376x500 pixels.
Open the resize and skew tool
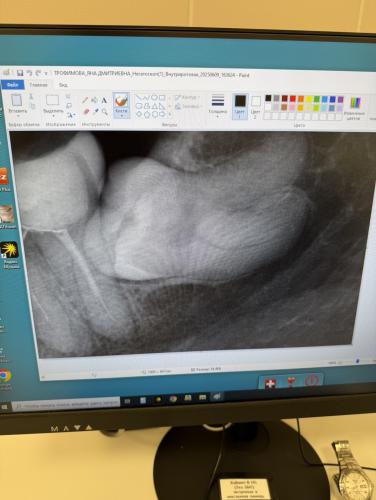click(69, 106)
